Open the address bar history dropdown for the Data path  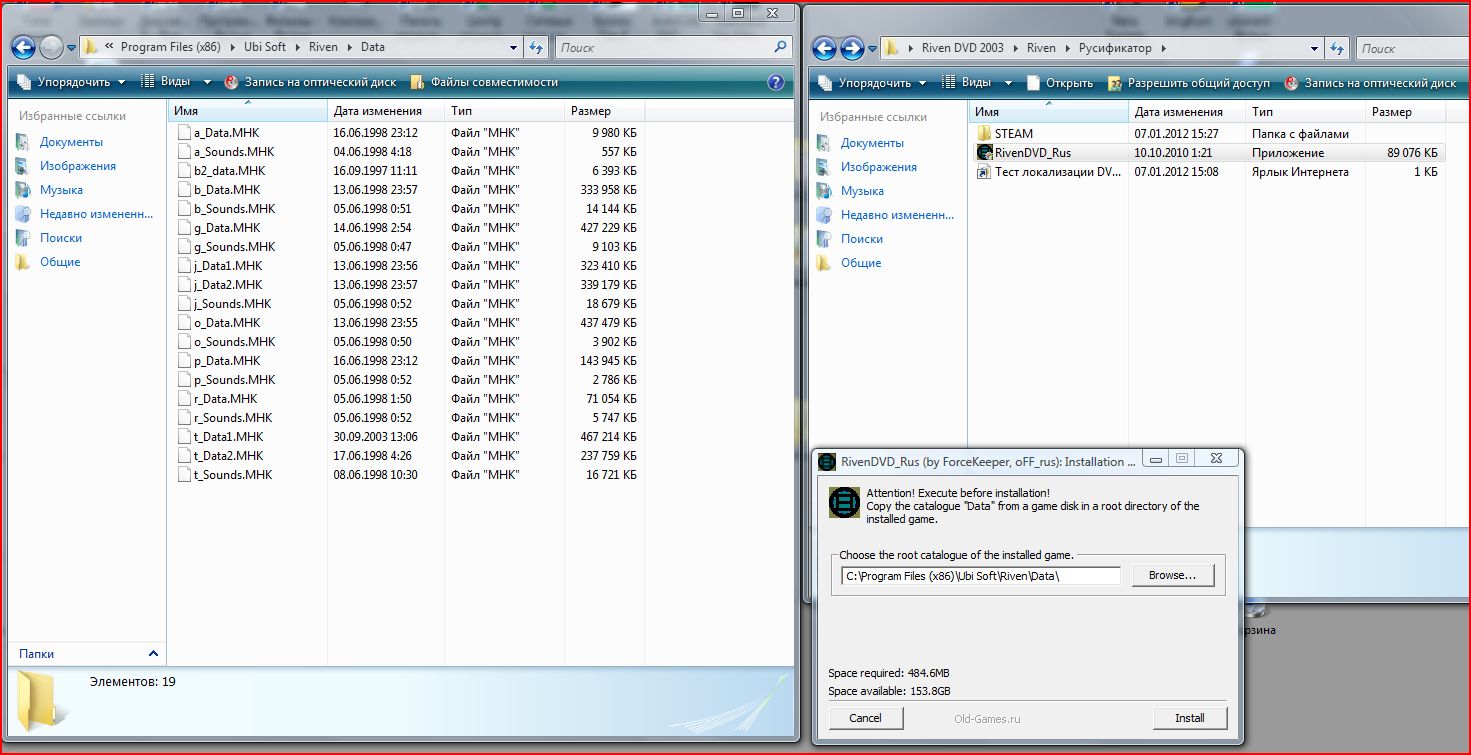(514, 47)
